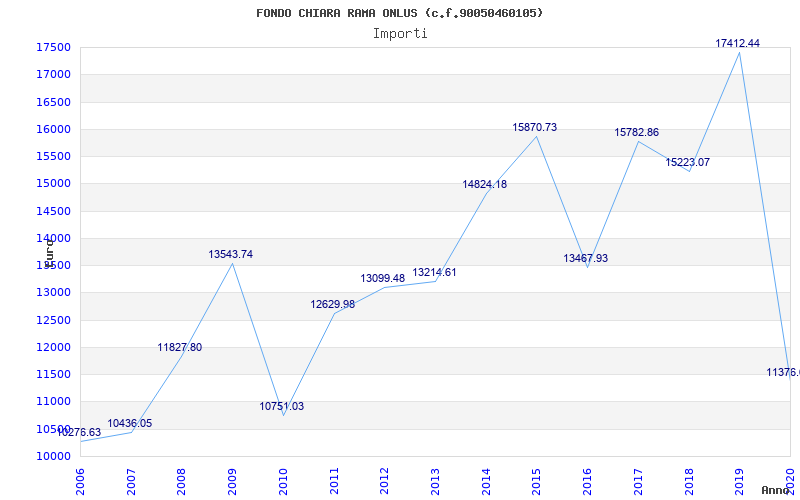800x500 pixels.
Task: Click the y-axis value 16000
Action: coord(53,130)
